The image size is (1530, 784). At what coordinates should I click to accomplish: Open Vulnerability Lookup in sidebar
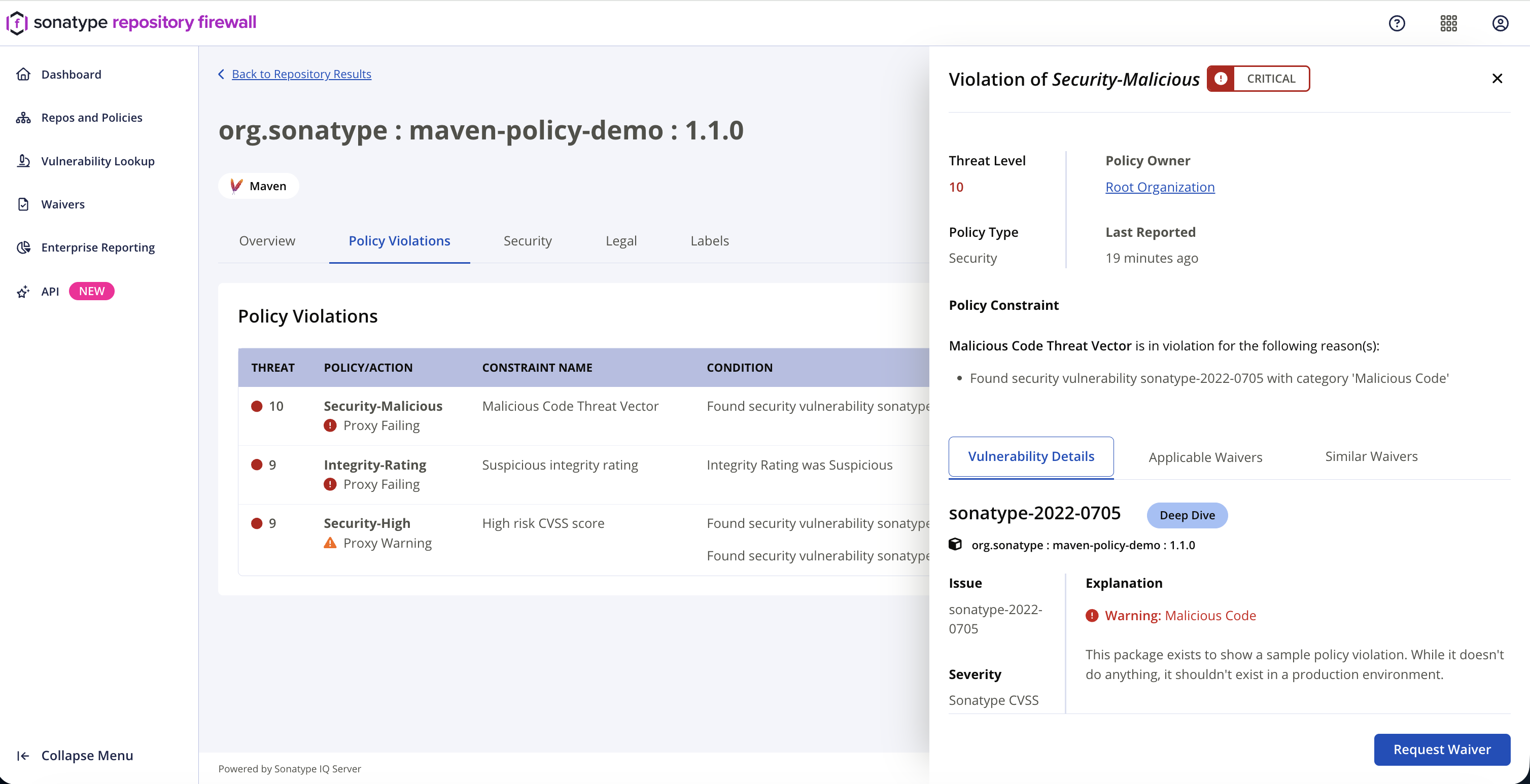[x=98, y=161]
